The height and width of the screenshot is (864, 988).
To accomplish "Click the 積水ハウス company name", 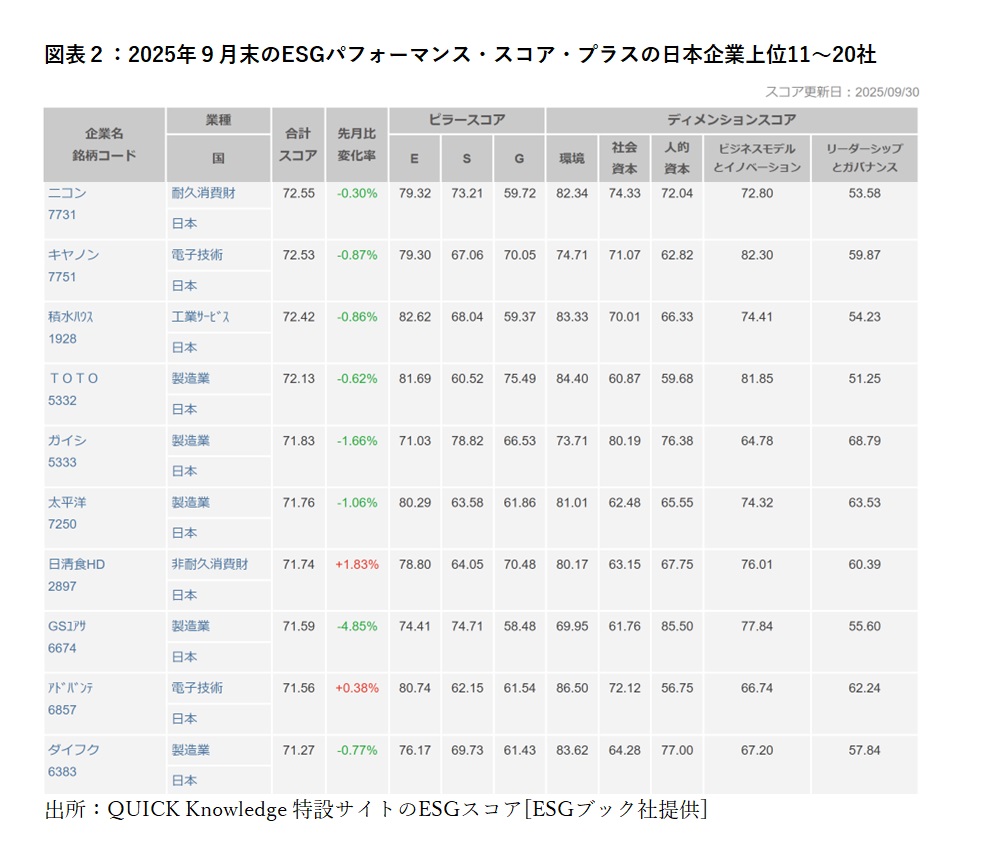I will tap(71, 317).
